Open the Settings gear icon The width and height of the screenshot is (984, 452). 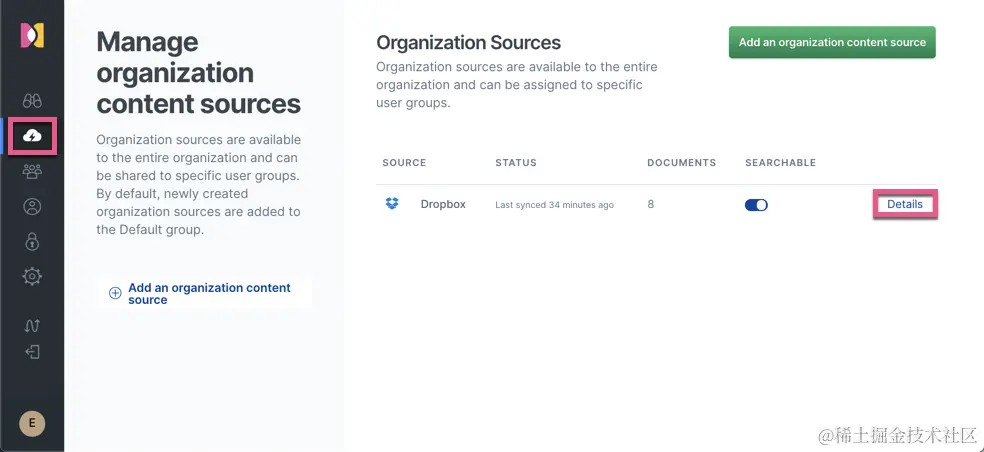click(x=32, y=277)
